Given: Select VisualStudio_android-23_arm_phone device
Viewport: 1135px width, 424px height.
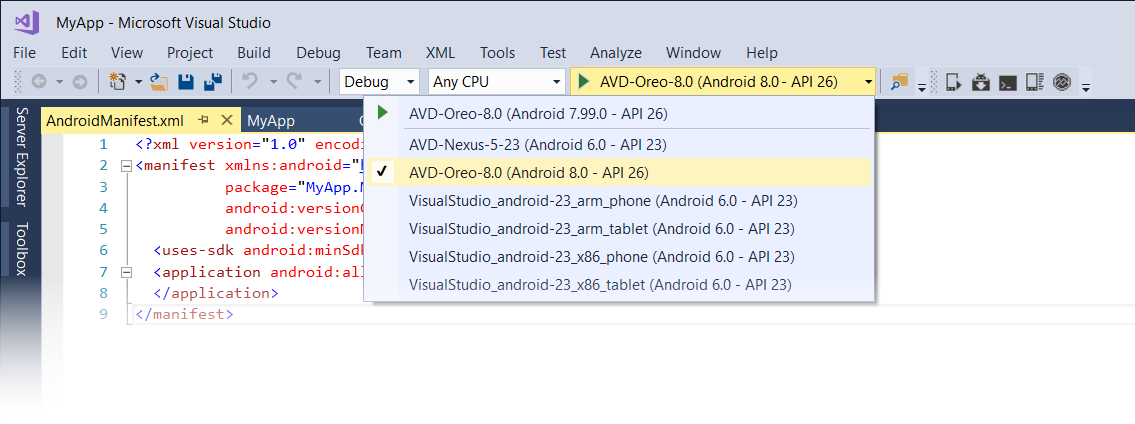Looking at the screenshot, I should (620, 200).
